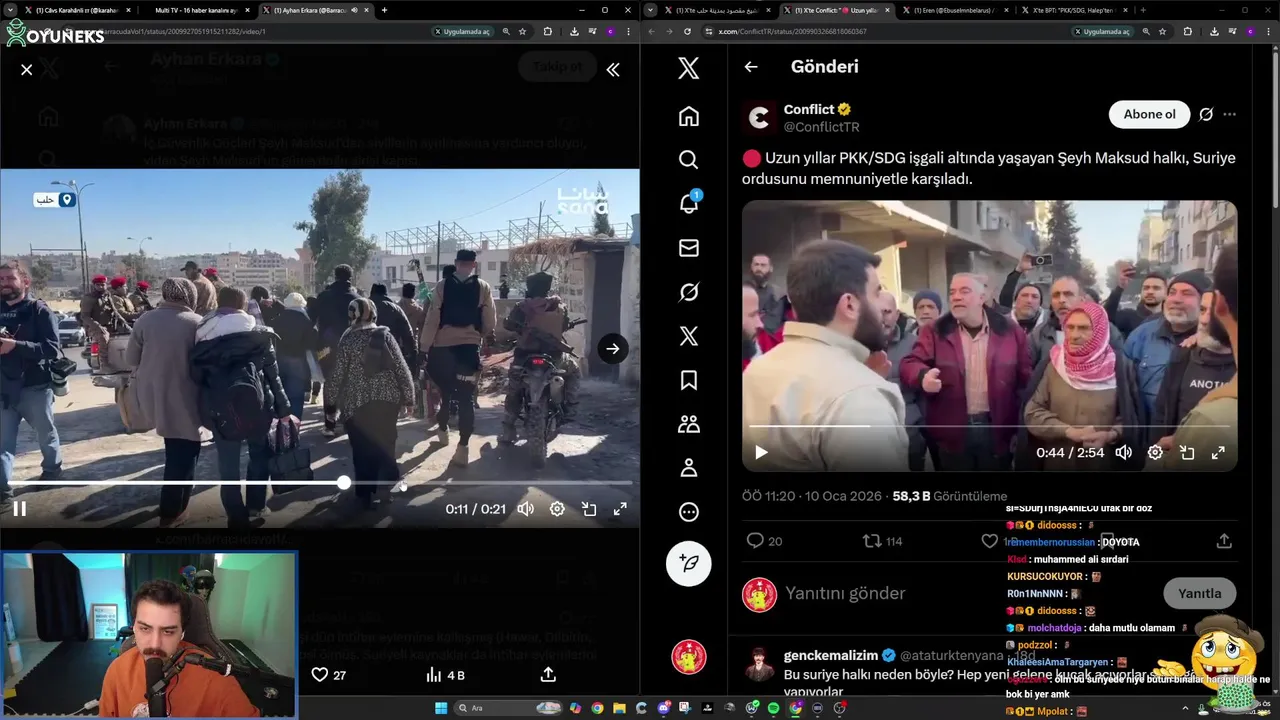The width and height of the screenshot is (1280, 720).
Task: Collapse the side panel with double chevron
Action: pyautogui.click(x=613, y=69)
